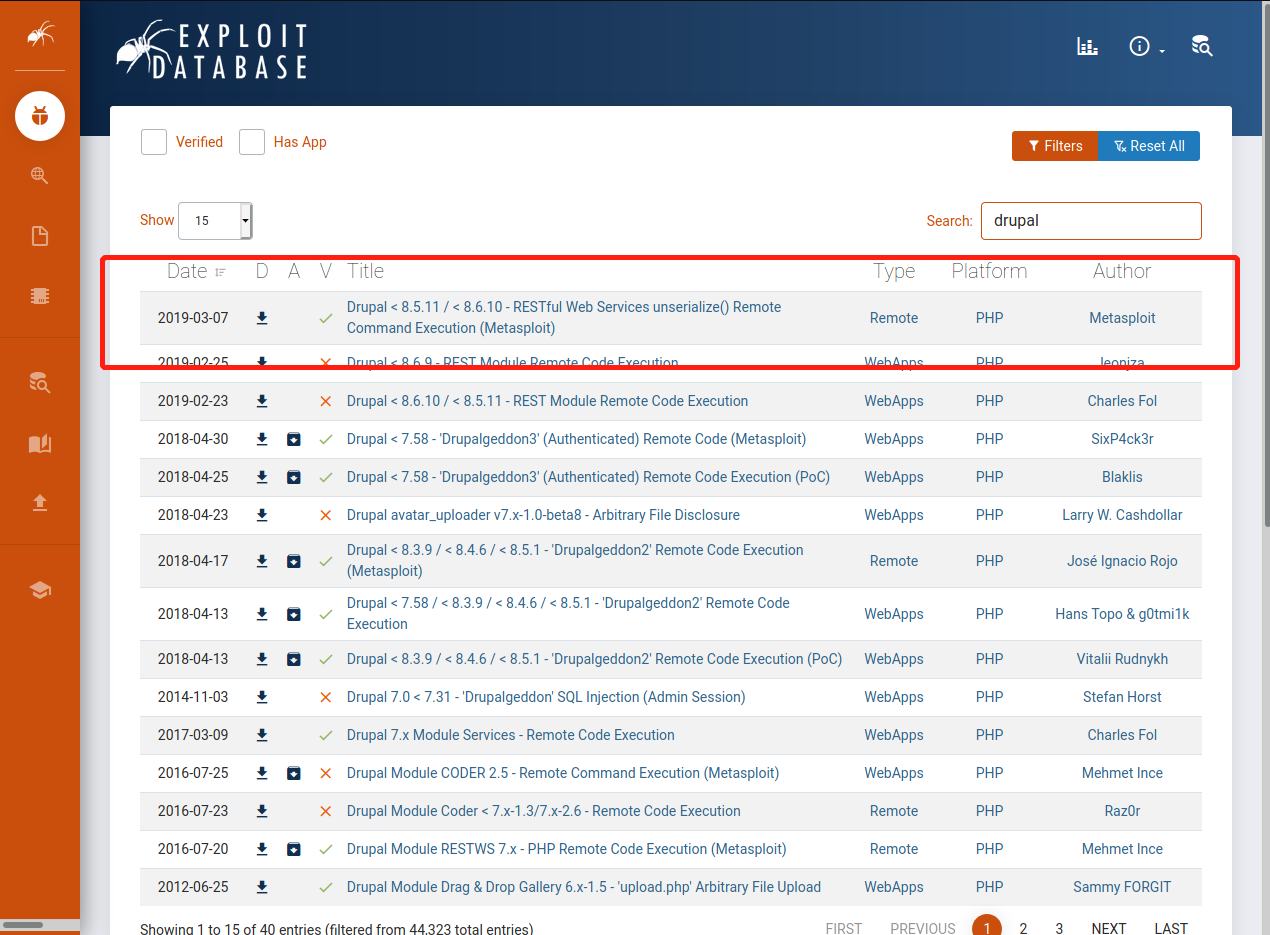Select current page 1 in pagination

pyautogui.click(x=987, y=928)
